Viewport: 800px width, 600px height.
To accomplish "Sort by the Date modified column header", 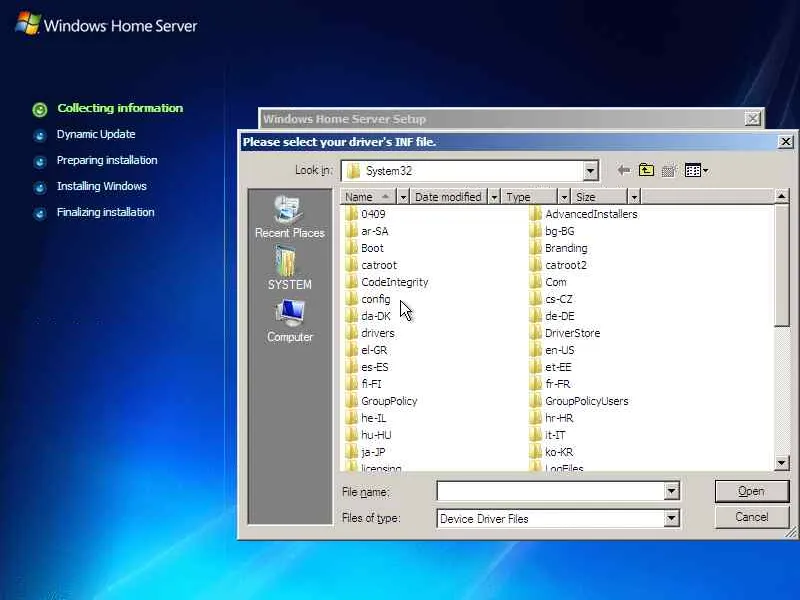I will 449,197.
